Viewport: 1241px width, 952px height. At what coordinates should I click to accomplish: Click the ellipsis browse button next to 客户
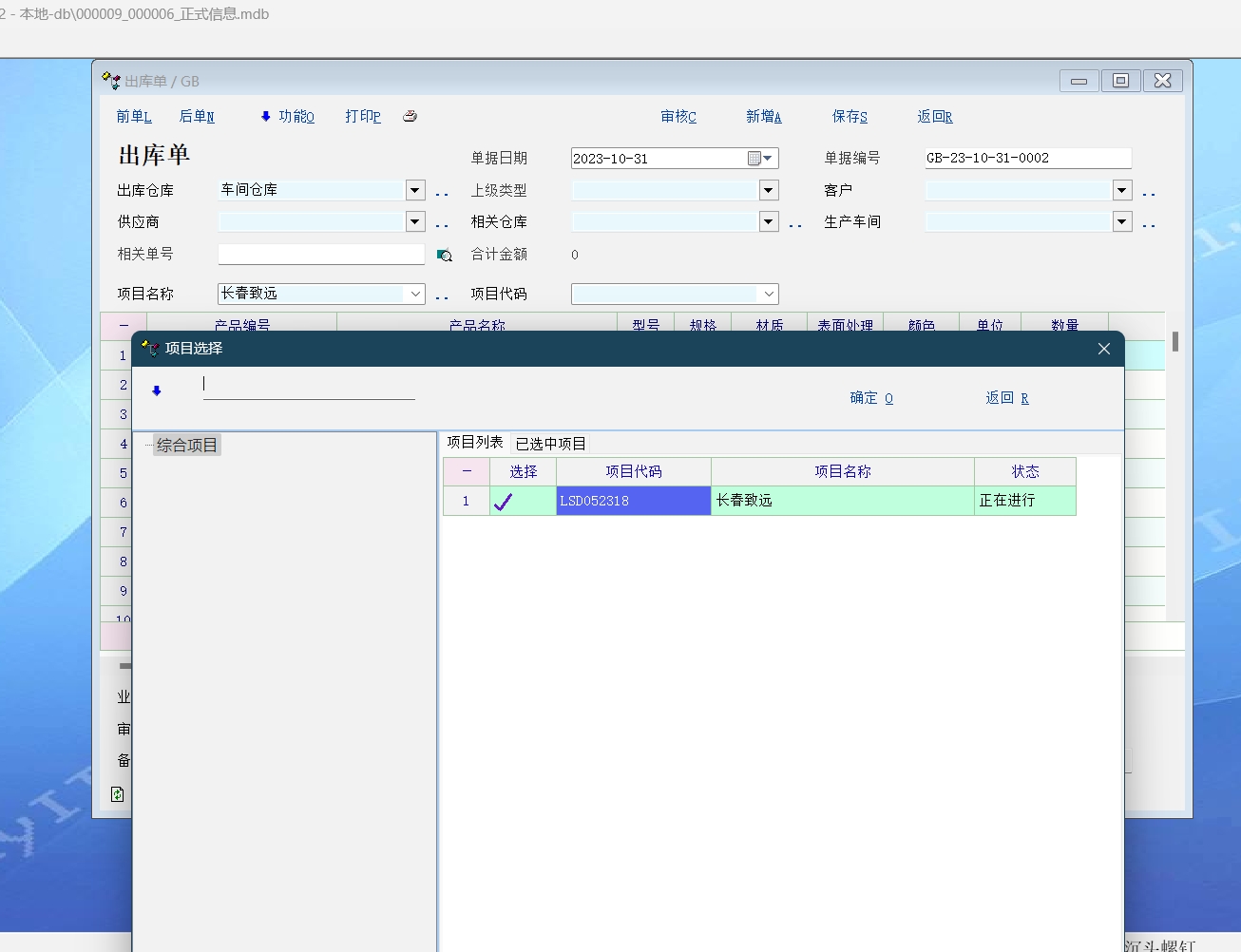point(1149,192)
